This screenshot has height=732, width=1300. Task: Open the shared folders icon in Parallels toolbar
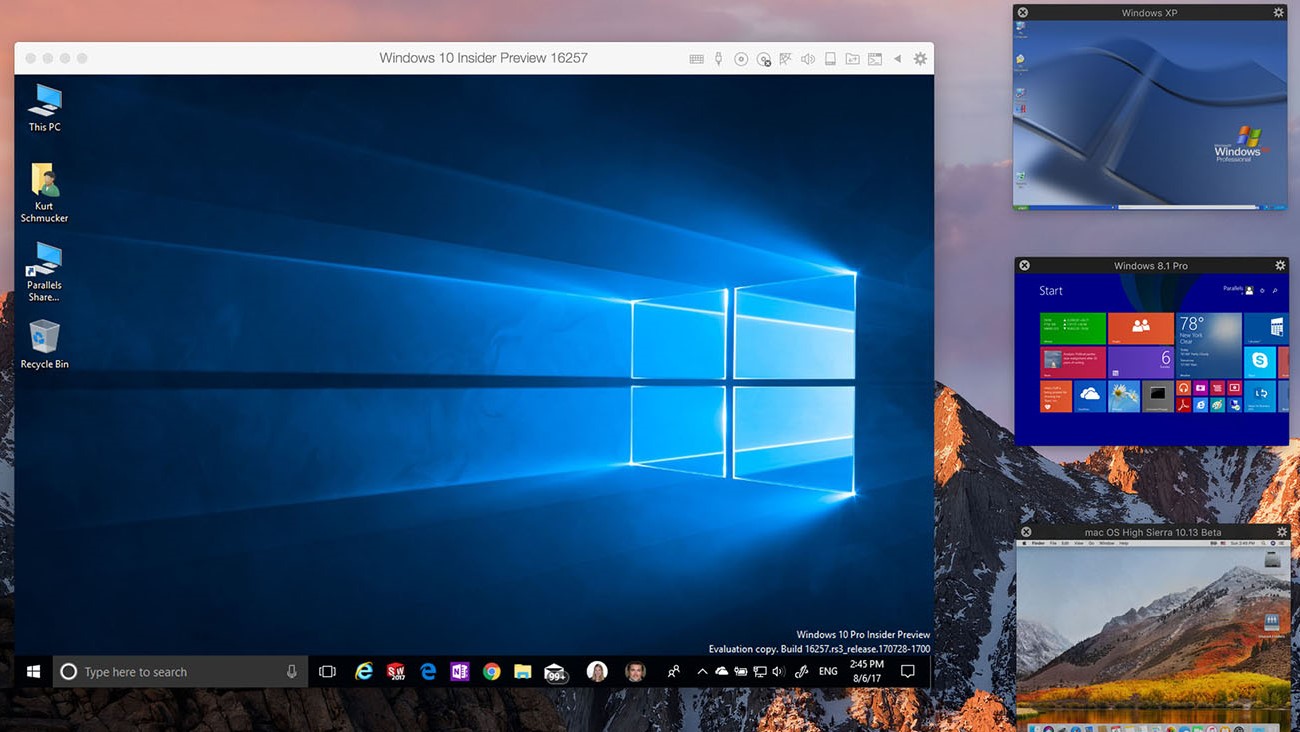852,59
